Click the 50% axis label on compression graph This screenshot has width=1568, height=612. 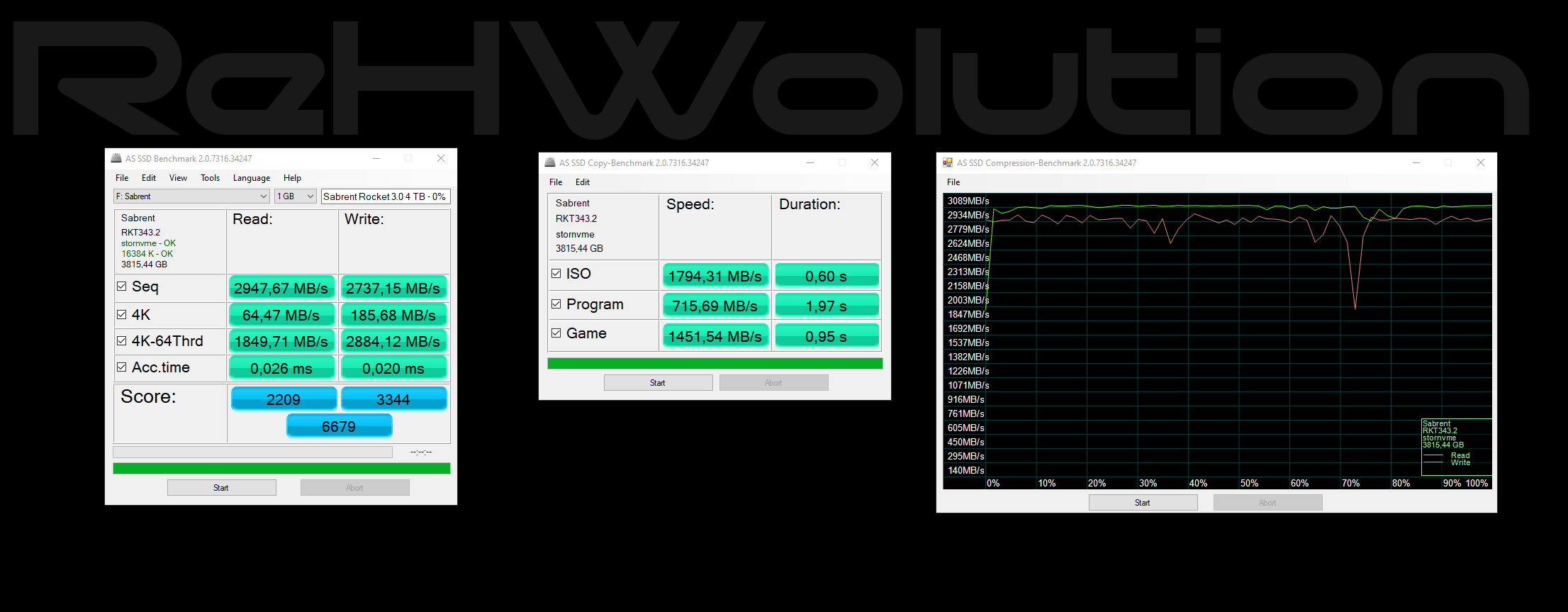(1249, 483)
